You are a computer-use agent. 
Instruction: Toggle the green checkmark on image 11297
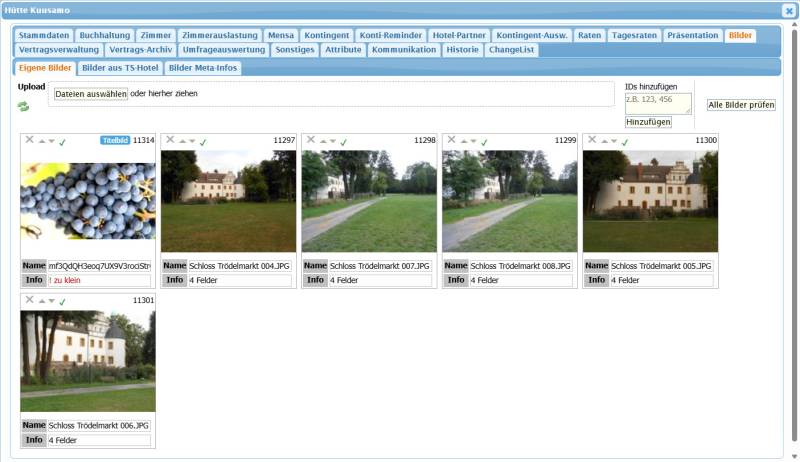click(x=203, y=142)
